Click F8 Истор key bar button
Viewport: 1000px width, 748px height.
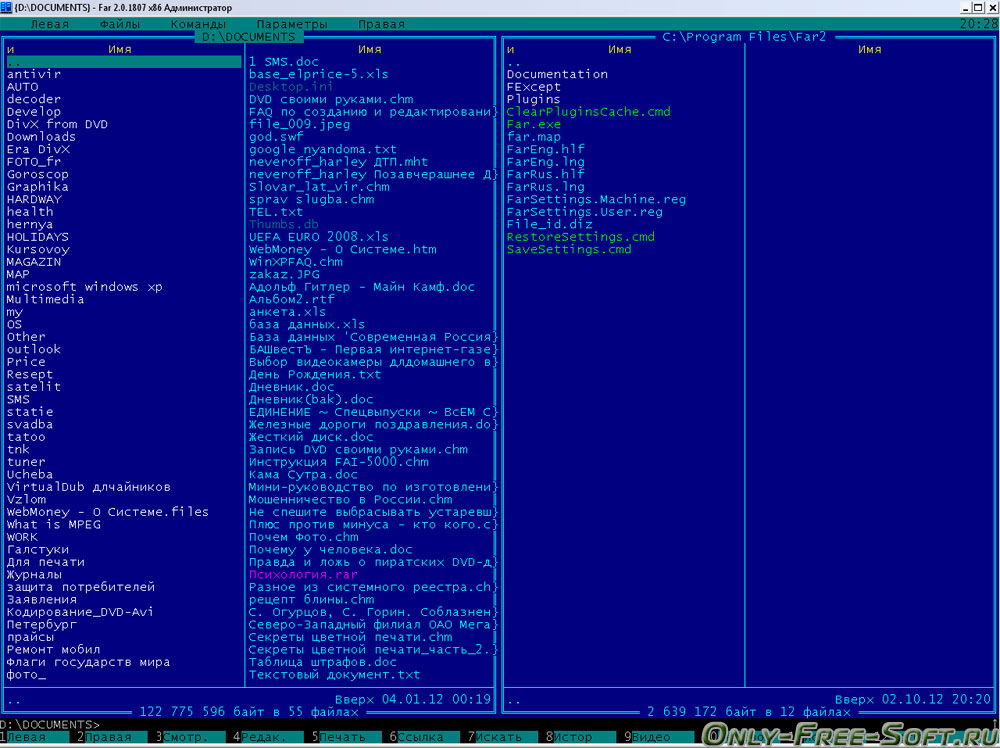pyautogui.click(x=580, y=737)
